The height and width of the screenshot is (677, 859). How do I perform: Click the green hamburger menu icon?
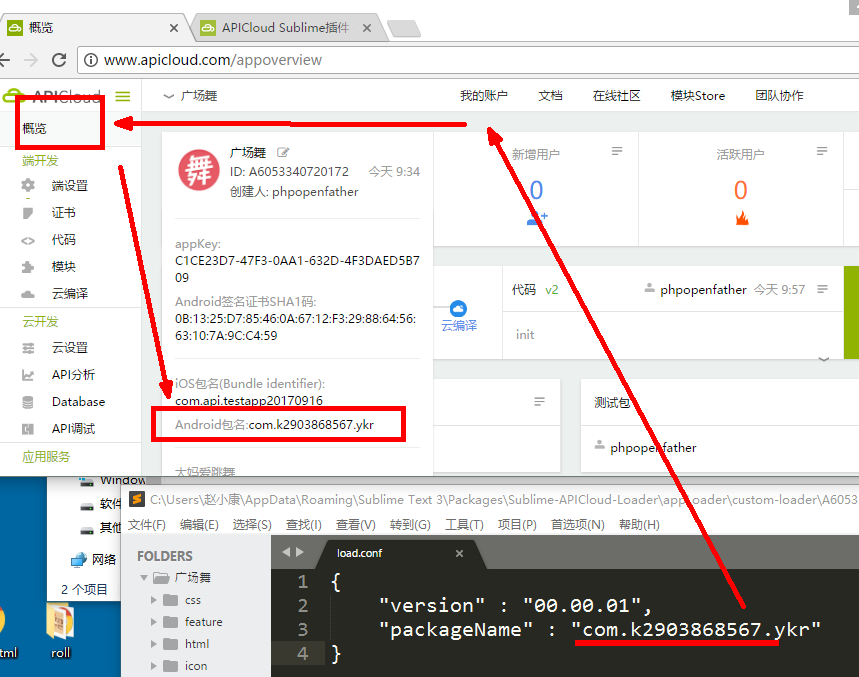(x=123, y=96)
